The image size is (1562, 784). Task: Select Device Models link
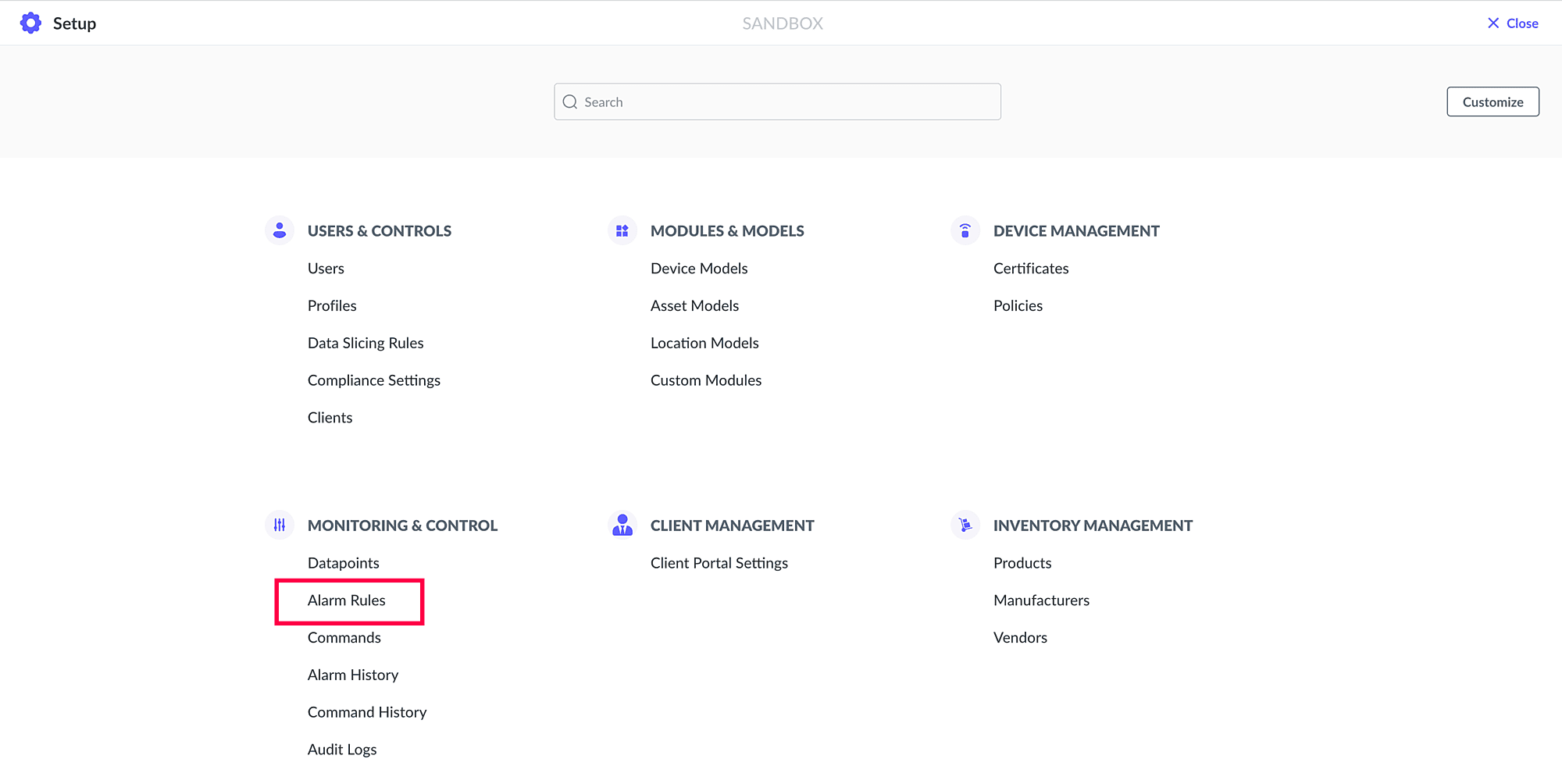pyautogui.click(x=699, y=269)
